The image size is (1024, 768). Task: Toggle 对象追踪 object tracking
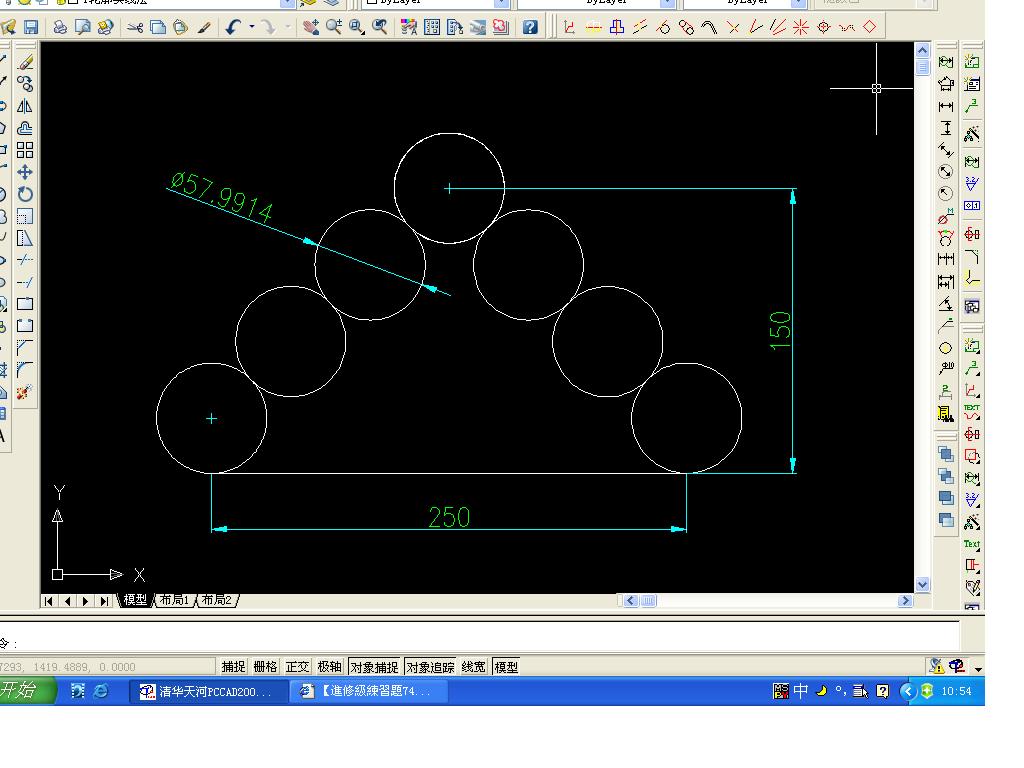click(430, 667)
